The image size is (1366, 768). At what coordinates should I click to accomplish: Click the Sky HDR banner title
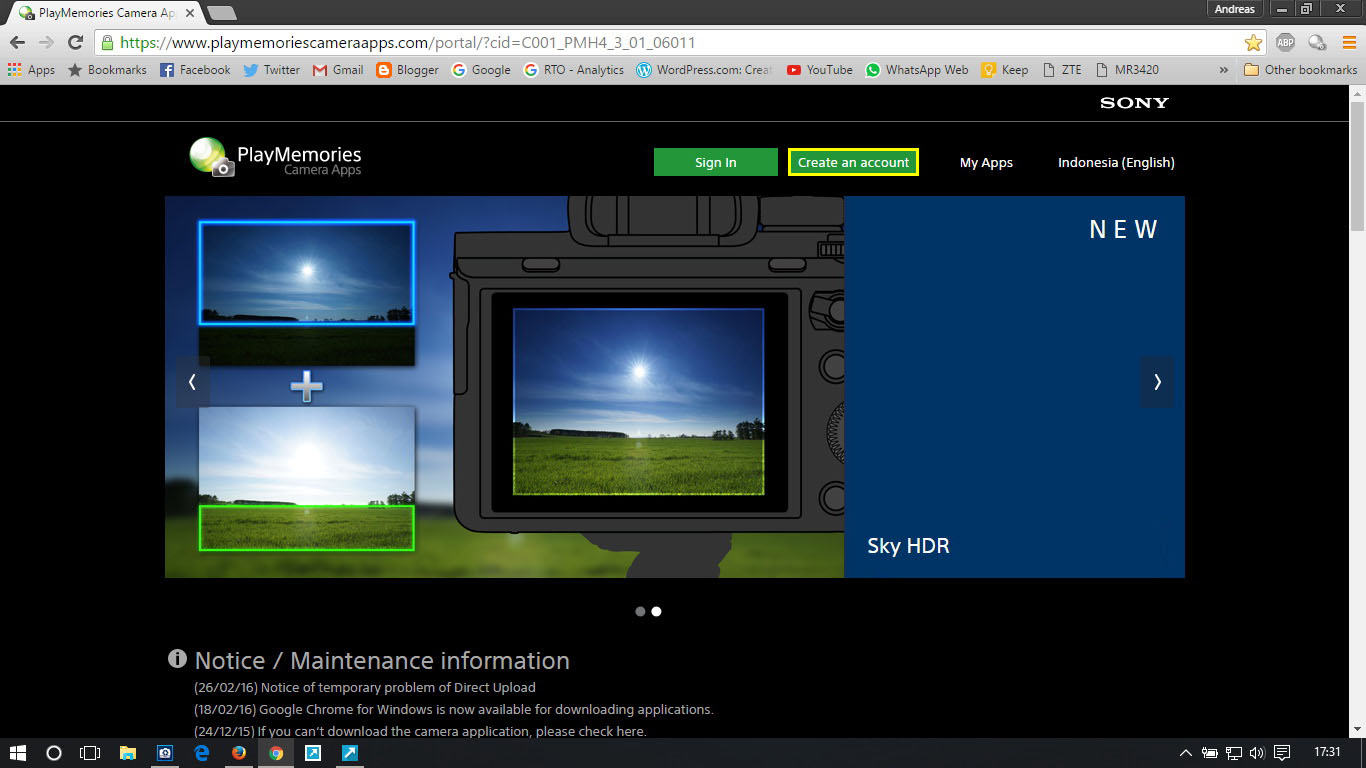coord(908,546)
